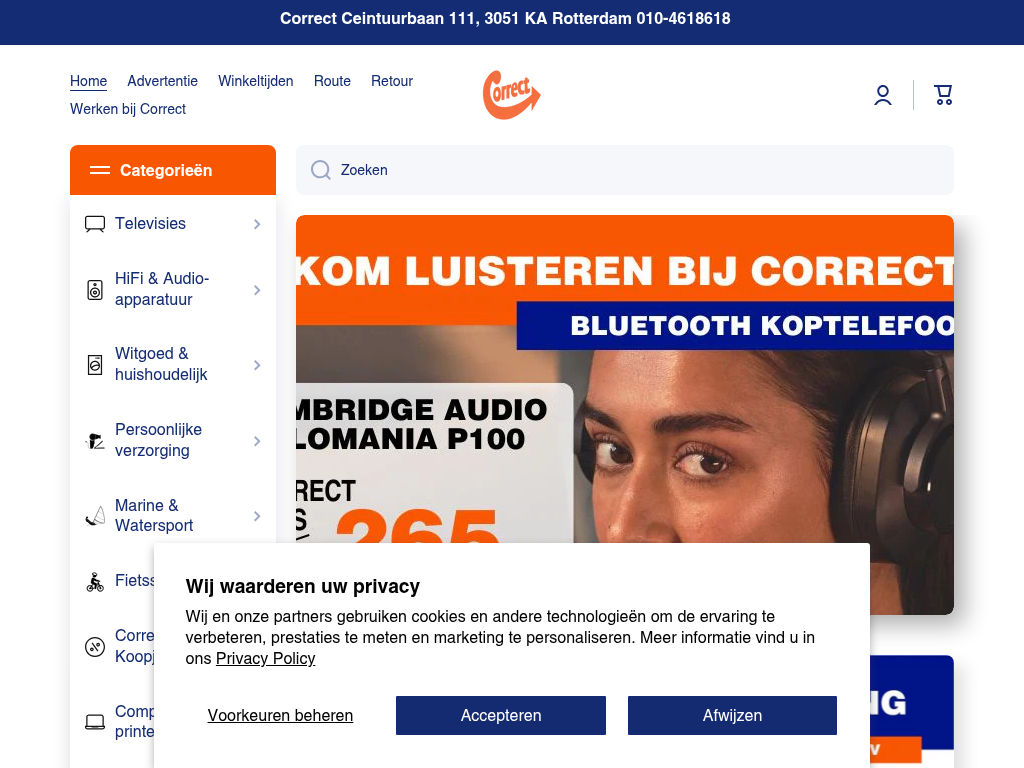Open the Retour navigation link
Screen dimensions: 1024x768
click(x=392, y=81)
